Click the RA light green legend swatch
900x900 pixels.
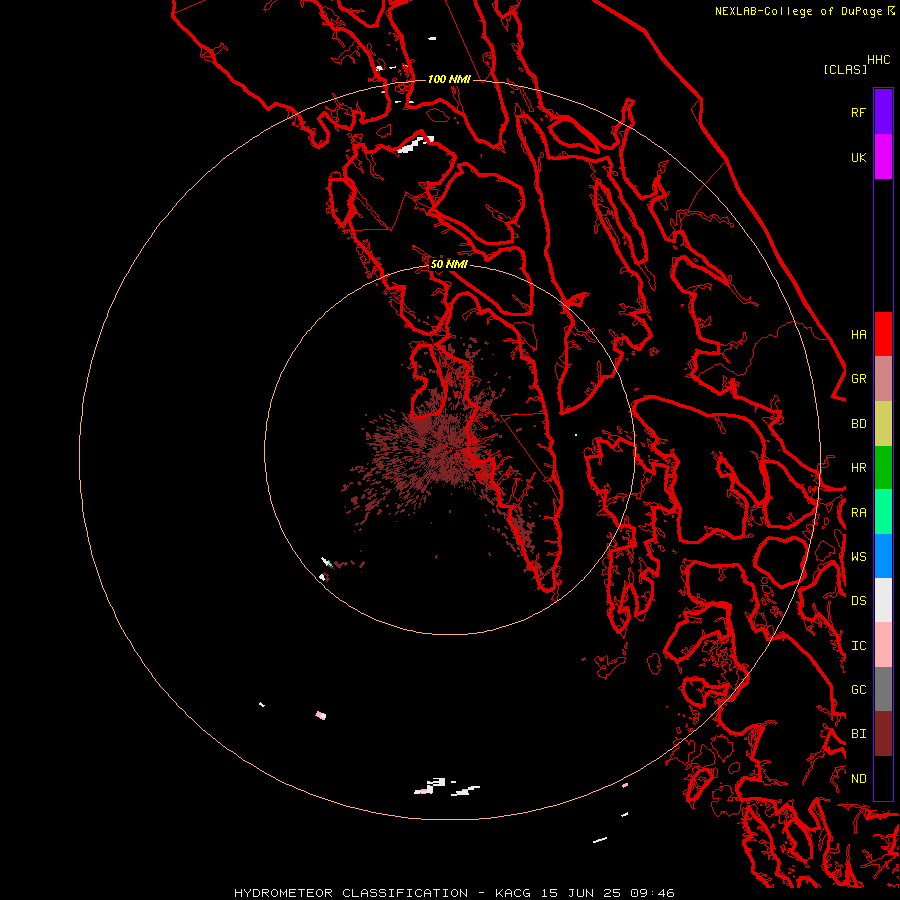click(x=883, y=512)
